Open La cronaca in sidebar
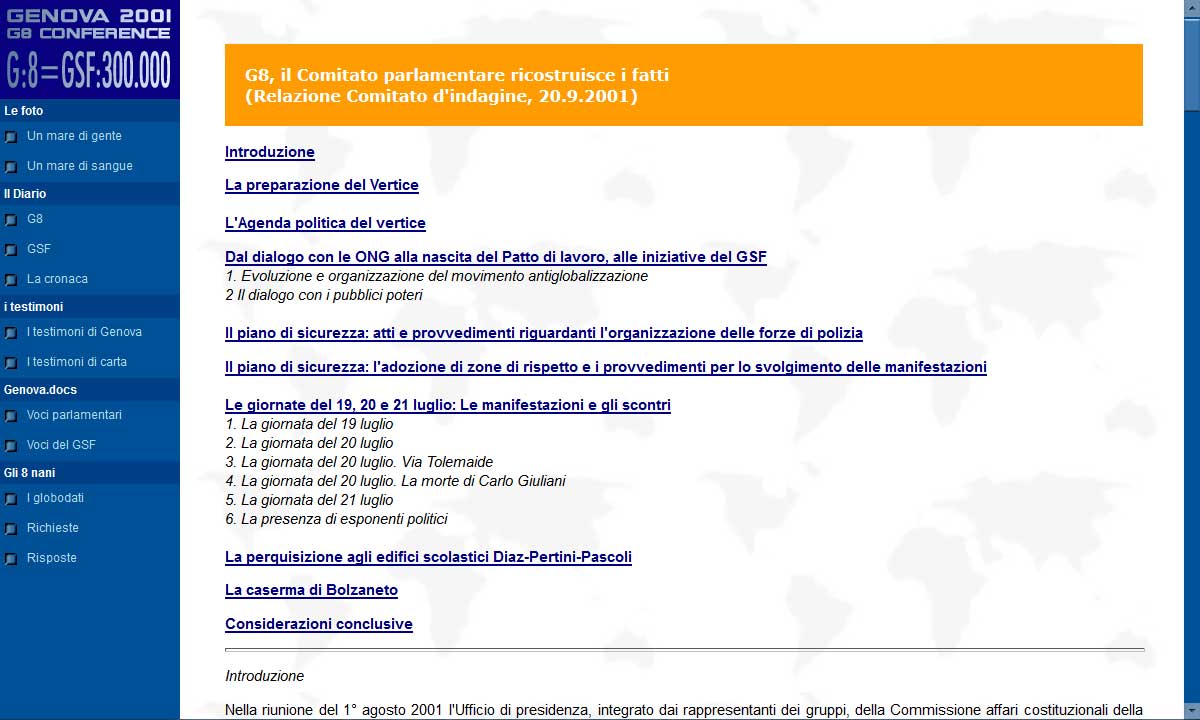 (x=57, y=279)
